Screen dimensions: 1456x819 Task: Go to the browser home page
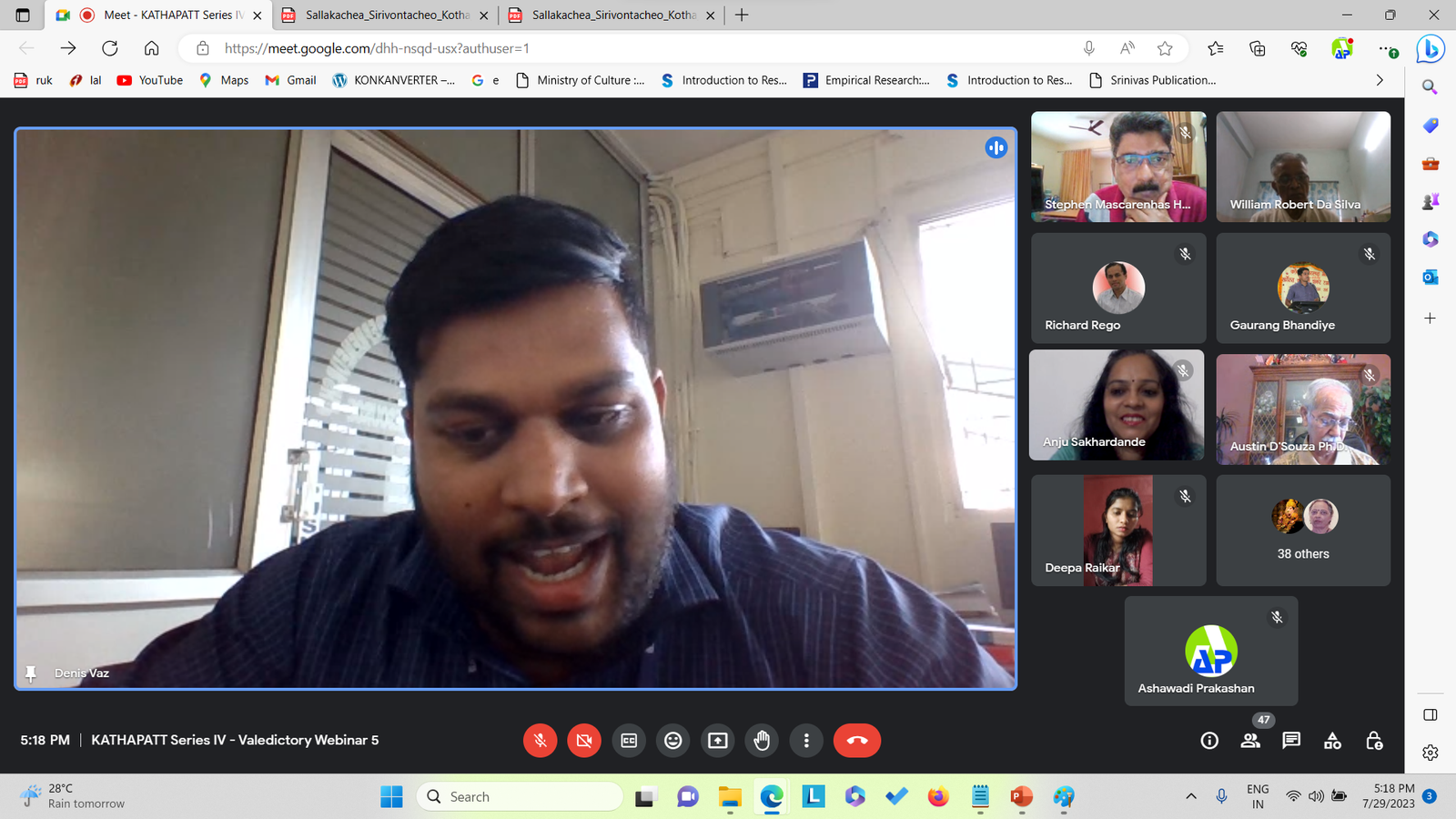click(x=152, y=48)
